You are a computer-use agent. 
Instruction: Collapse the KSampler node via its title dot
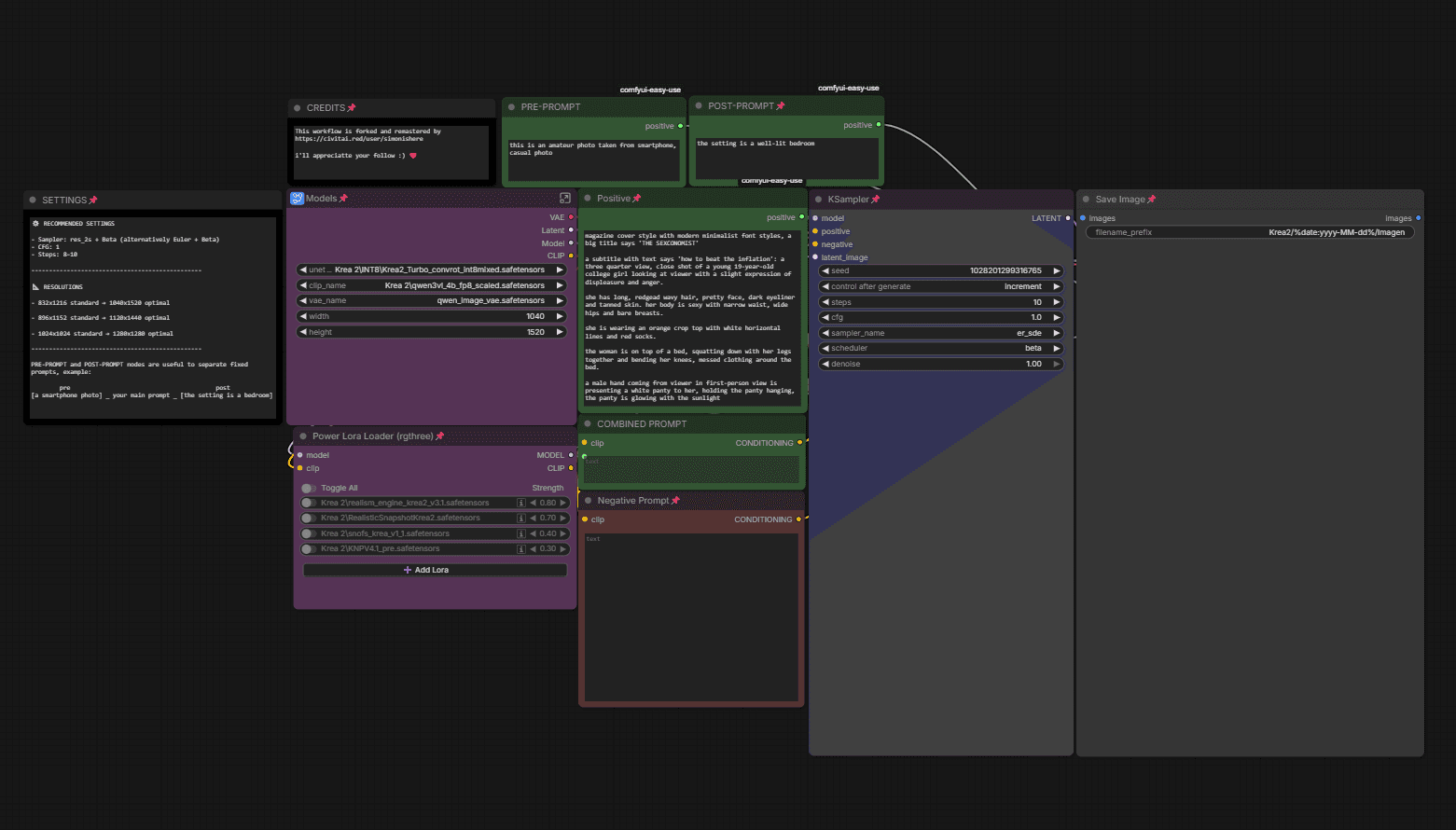818,199
